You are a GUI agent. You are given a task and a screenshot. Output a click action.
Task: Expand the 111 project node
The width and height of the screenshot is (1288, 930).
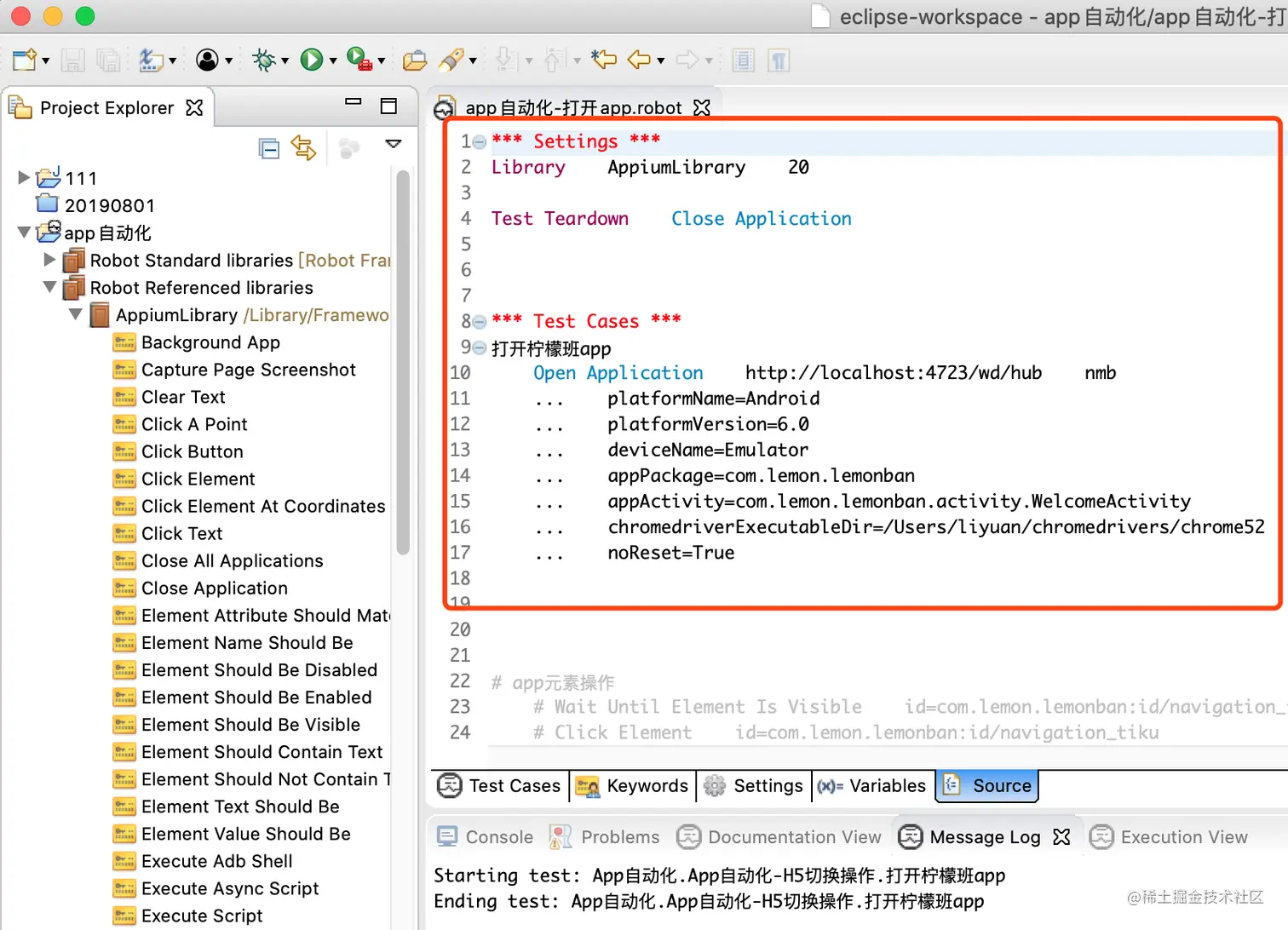[22, 177]
